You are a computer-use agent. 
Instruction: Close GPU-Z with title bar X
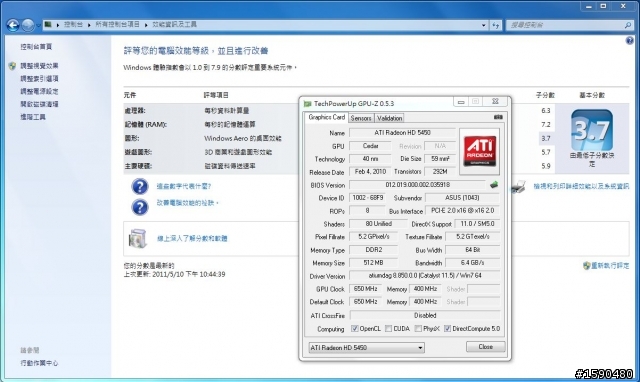[x=495, y=102]
